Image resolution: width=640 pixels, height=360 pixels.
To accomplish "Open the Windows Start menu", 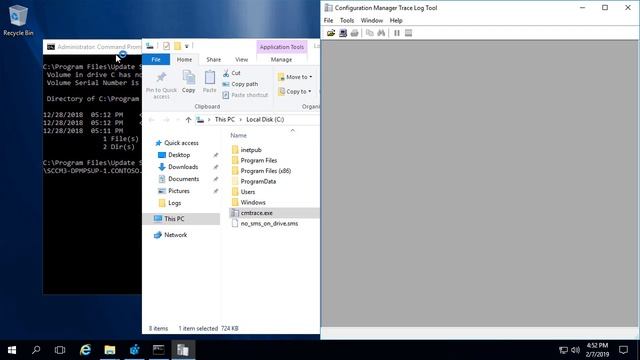I will (x=12, y=350).
